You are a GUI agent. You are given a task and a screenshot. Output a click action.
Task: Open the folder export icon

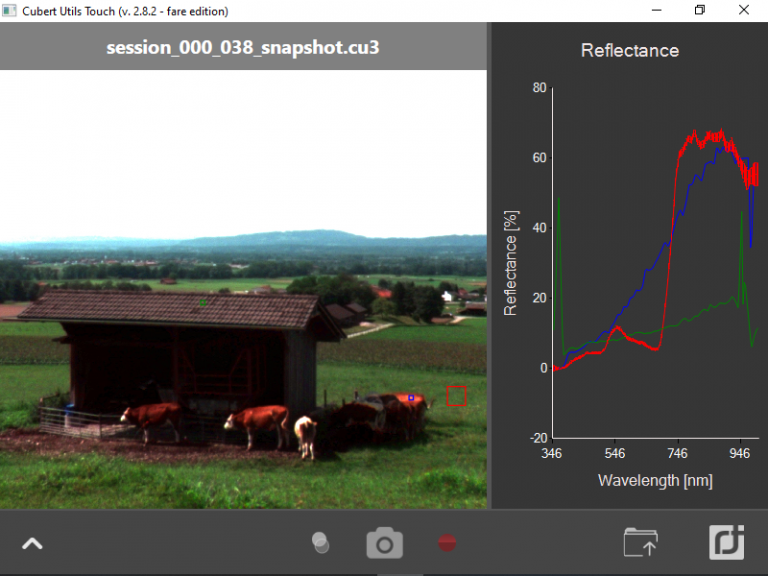pos(641,542)
